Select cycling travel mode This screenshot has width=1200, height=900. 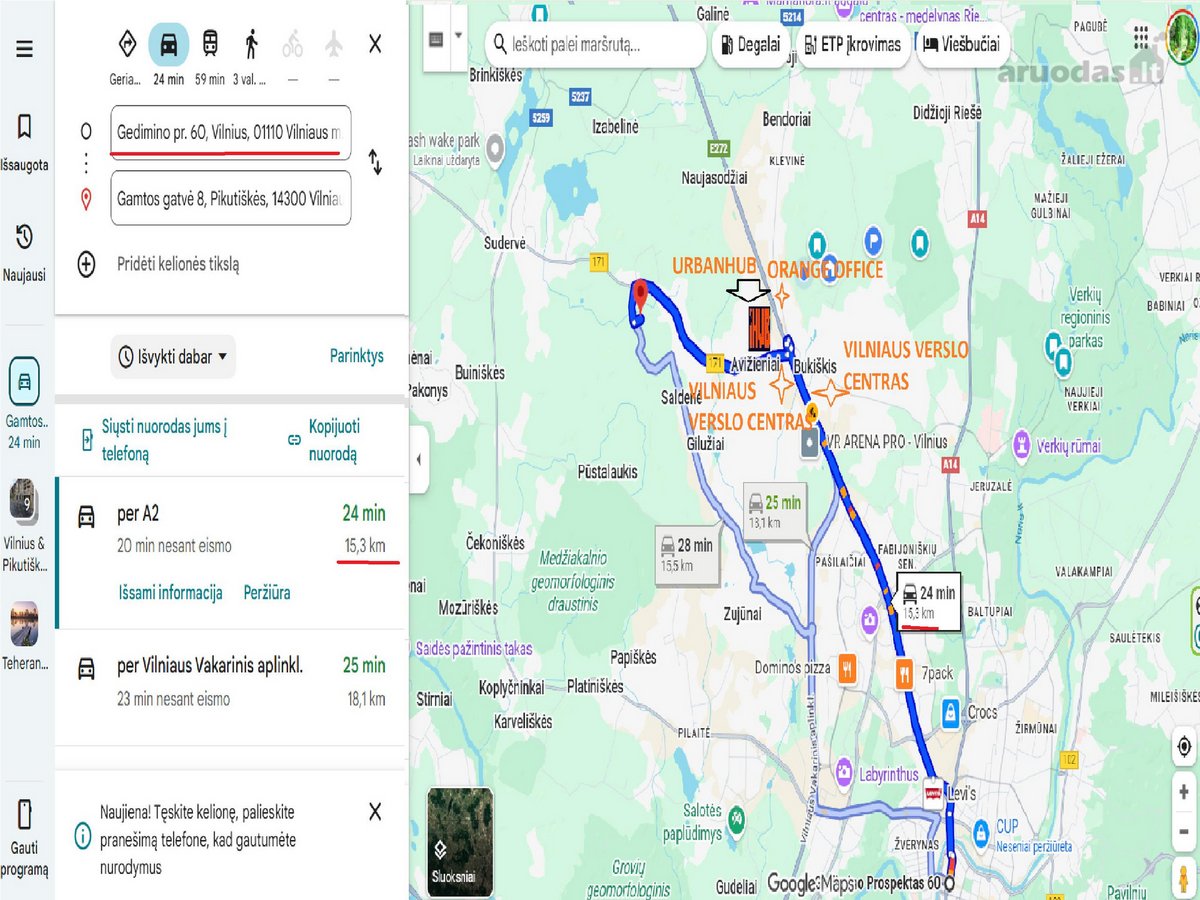pyautogui.click(x=292, y=44)
